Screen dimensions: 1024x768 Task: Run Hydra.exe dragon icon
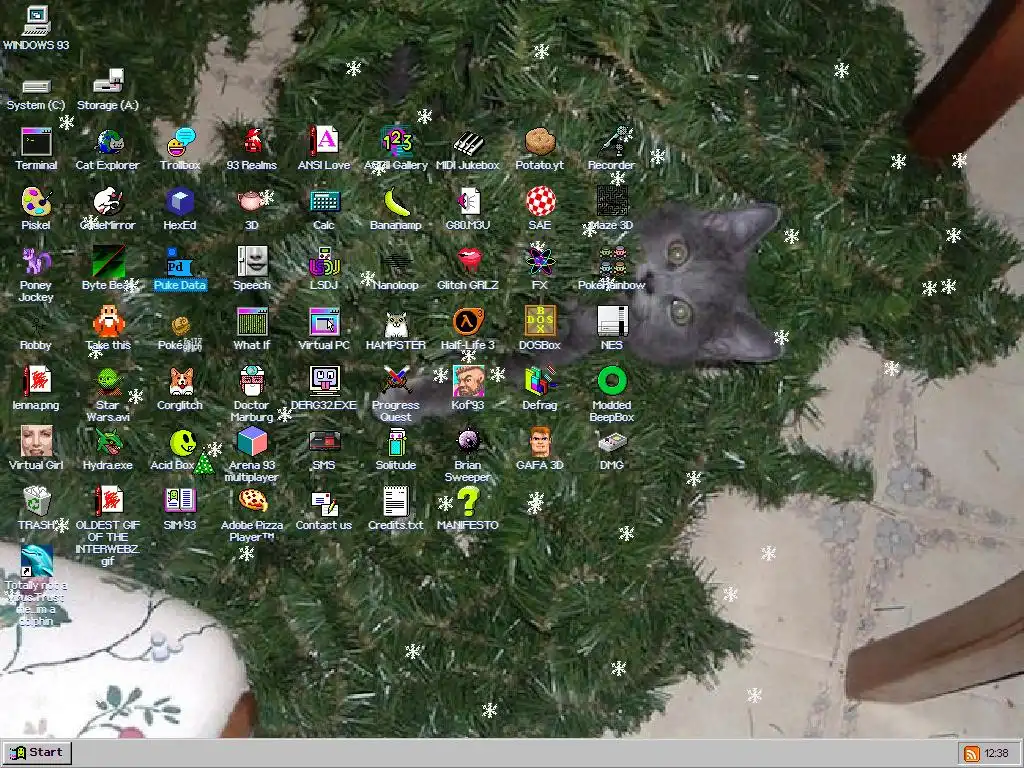click(x=108, y=441)
